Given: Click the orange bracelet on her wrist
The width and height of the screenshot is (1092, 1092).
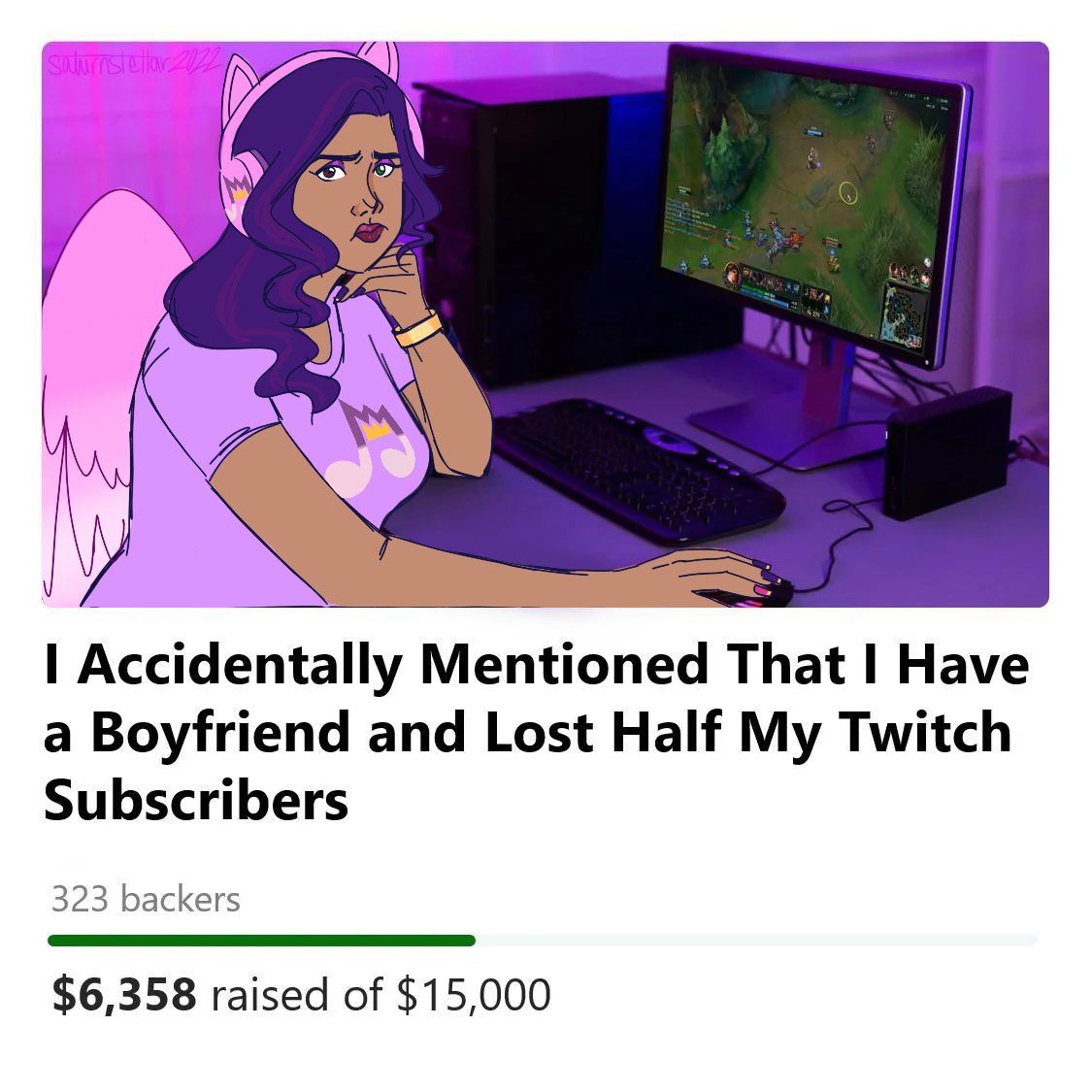Looking at the screenshot, I should click(x=417, y=329).
